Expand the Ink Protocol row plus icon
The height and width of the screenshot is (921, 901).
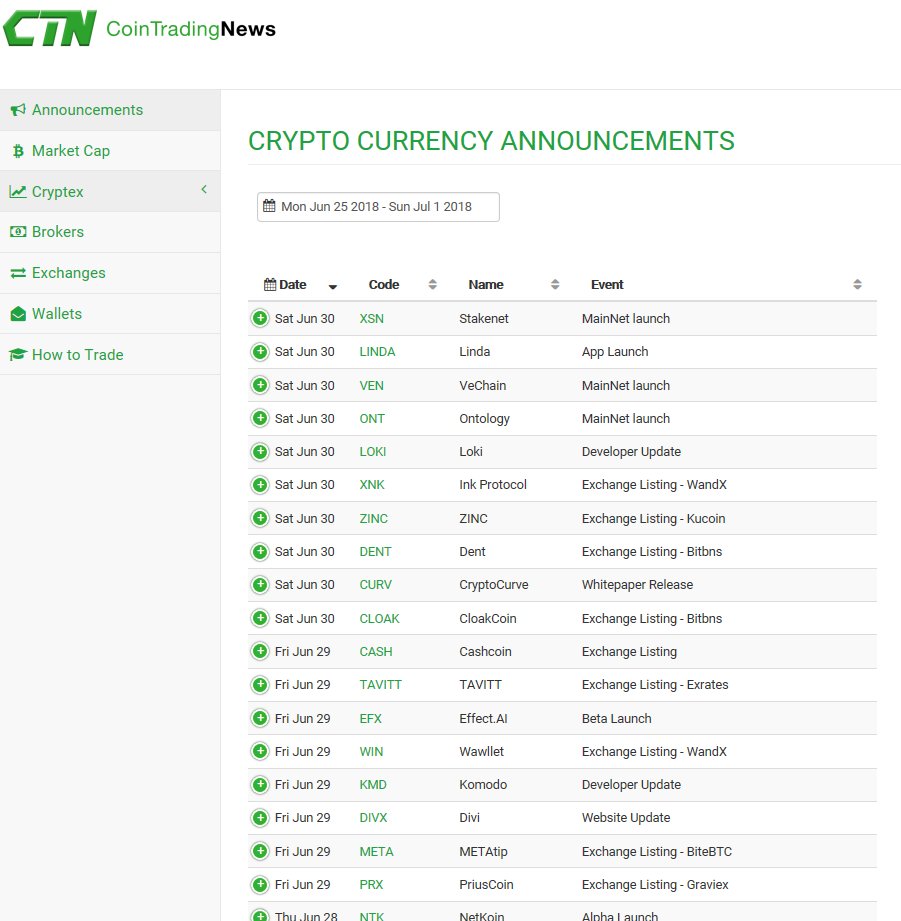(260, 485)
